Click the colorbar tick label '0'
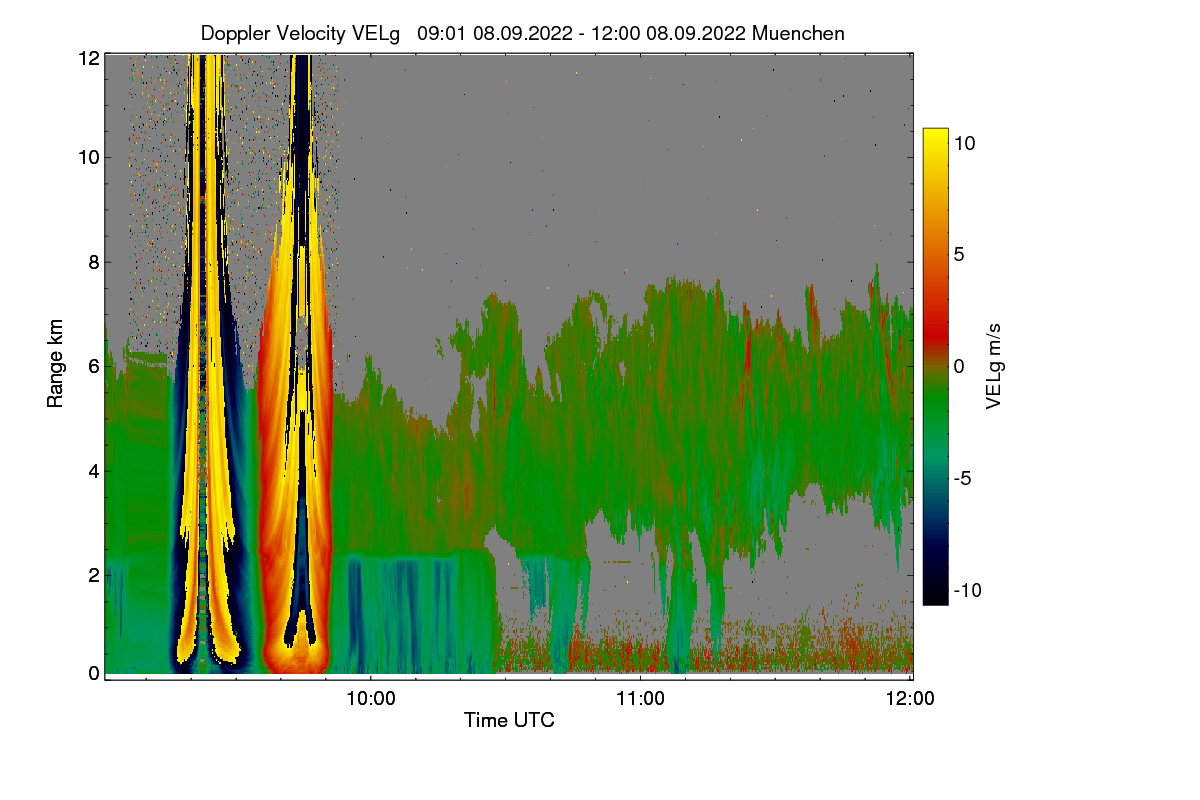This screenshot has width=1200, height=800. (959, 366)
